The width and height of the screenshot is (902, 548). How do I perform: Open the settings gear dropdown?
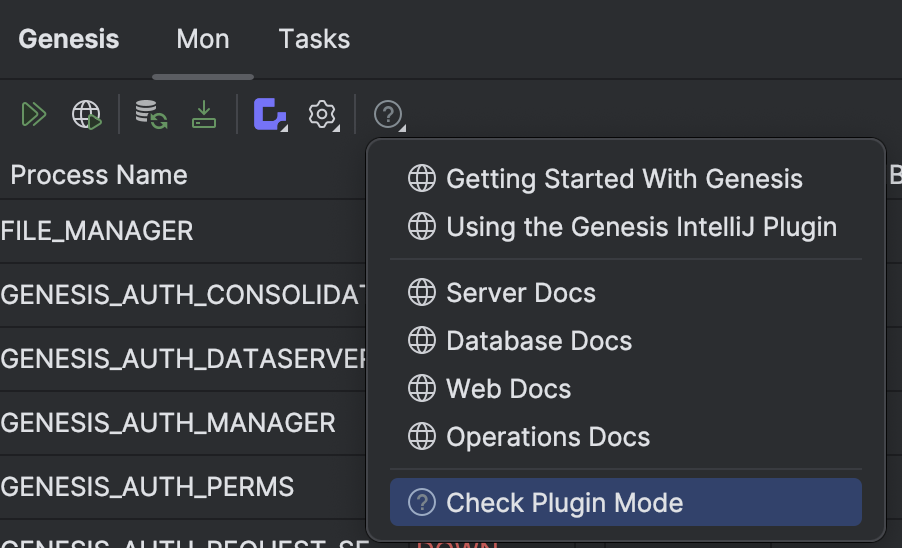pos(323,114)
